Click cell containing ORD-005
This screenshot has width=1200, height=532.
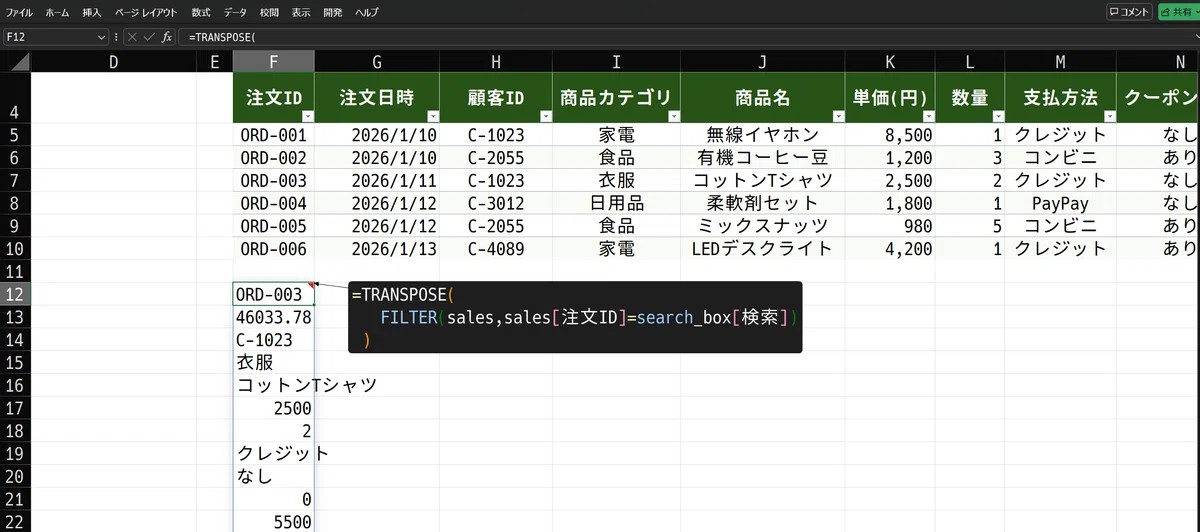[x=274, y=226]
